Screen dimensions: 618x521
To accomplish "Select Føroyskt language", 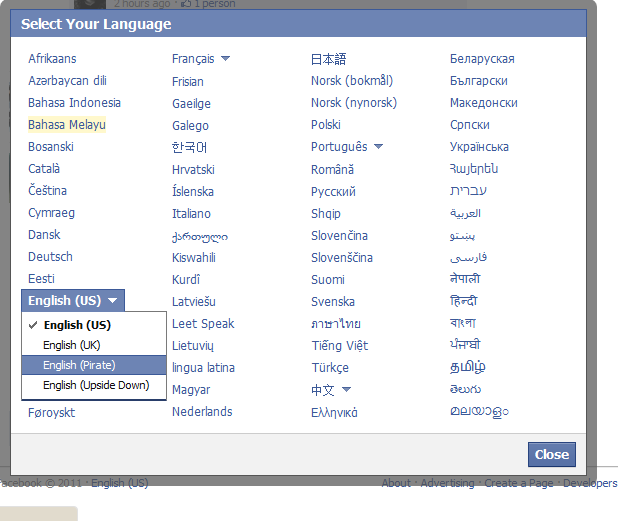I will pyautogui.click(x=51, y=413).
